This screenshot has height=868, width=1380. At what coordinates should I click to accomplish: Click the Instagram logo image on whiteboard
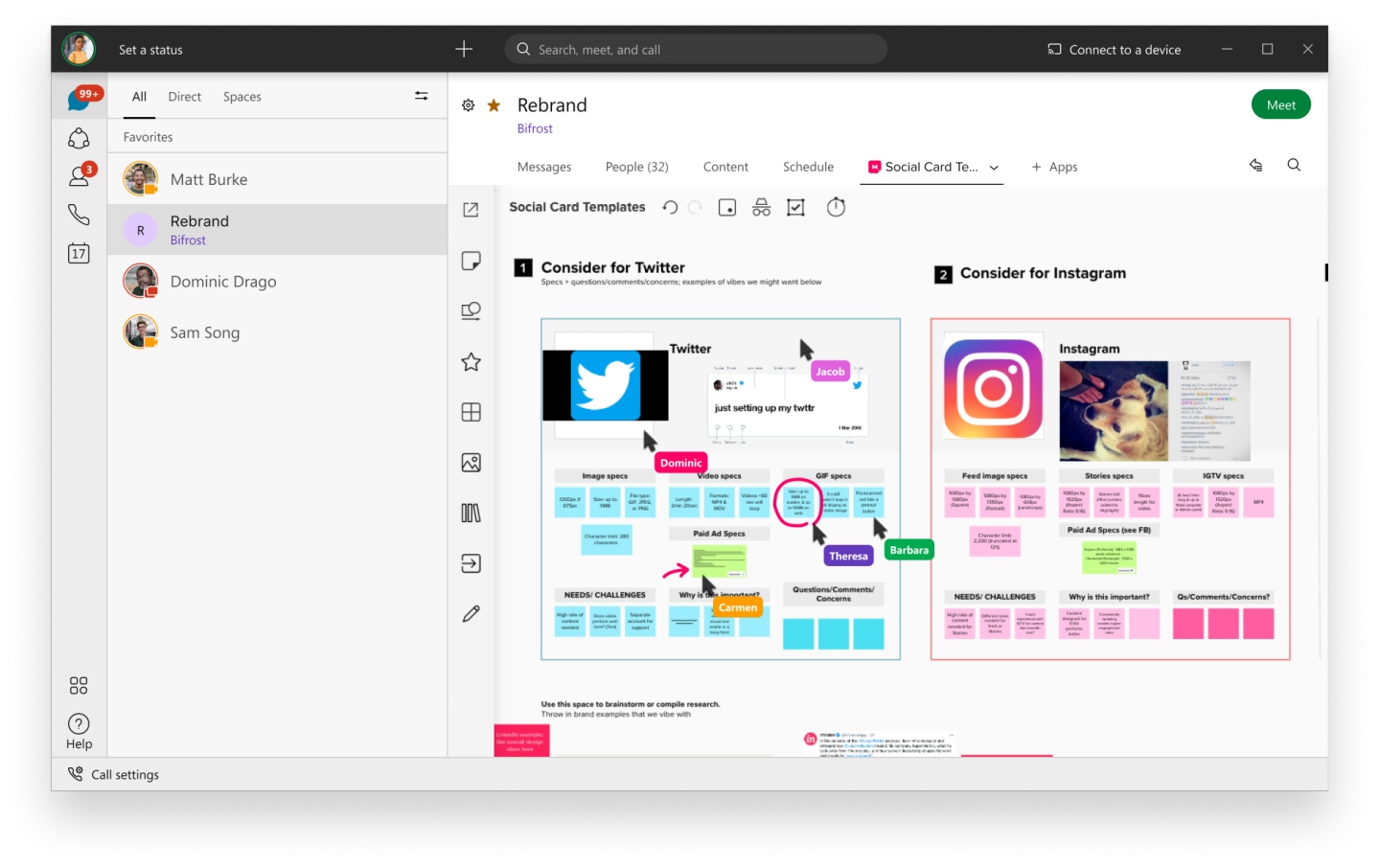[x=993, y=388]
